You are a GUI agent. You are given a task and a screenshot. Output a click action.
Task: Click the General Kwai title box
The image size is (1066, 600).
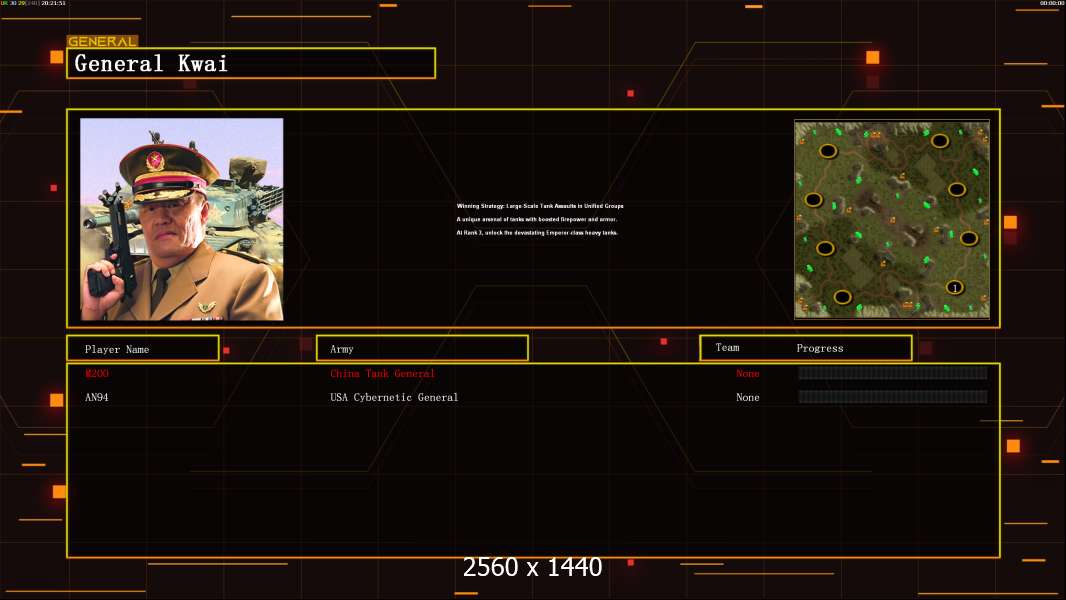pyautogui.click(x=251, y=63)
